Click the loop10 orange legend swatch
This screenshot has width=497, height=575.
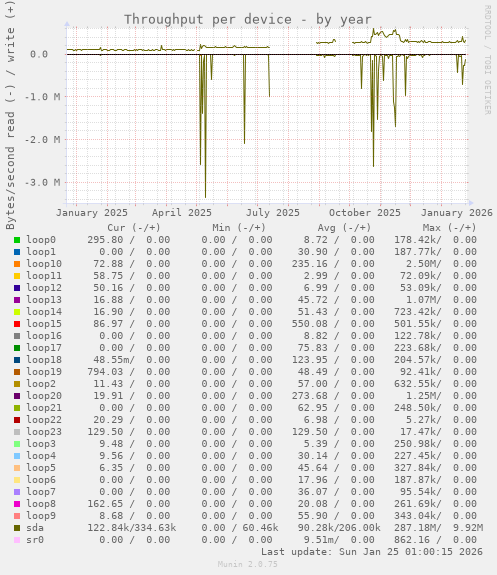[17, 264]
